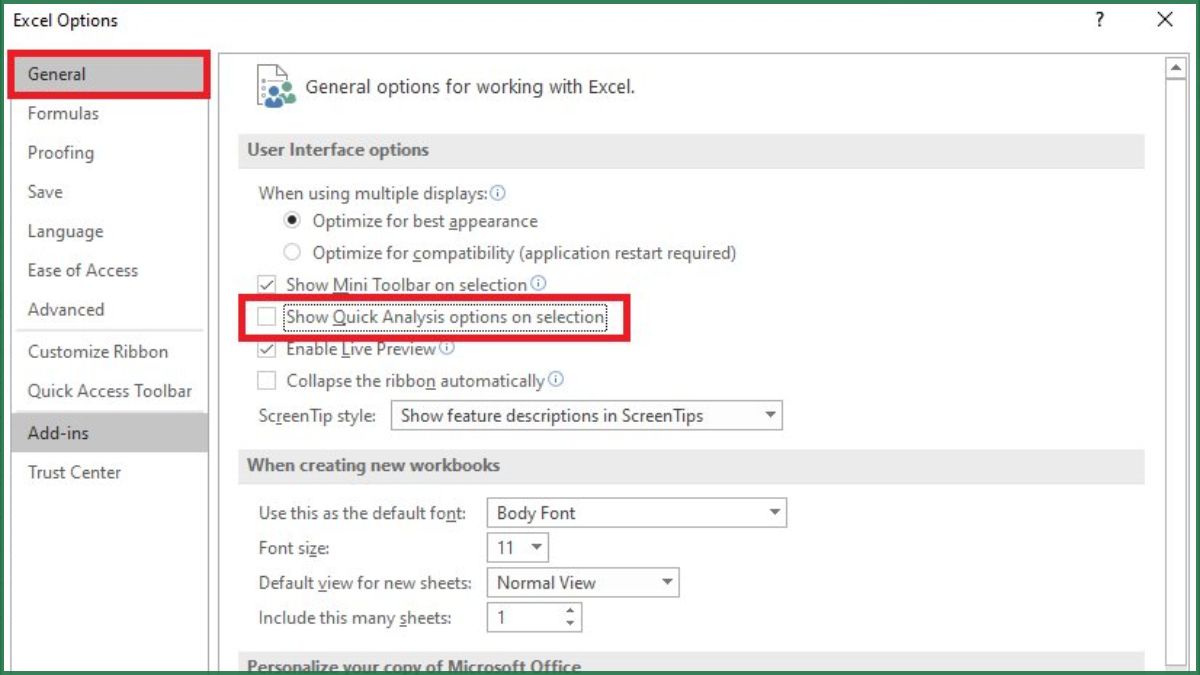Toggle Show Mini Toolbar on selection
The width and height of the screenshot is (1200, 675).
tap(267, 285)
